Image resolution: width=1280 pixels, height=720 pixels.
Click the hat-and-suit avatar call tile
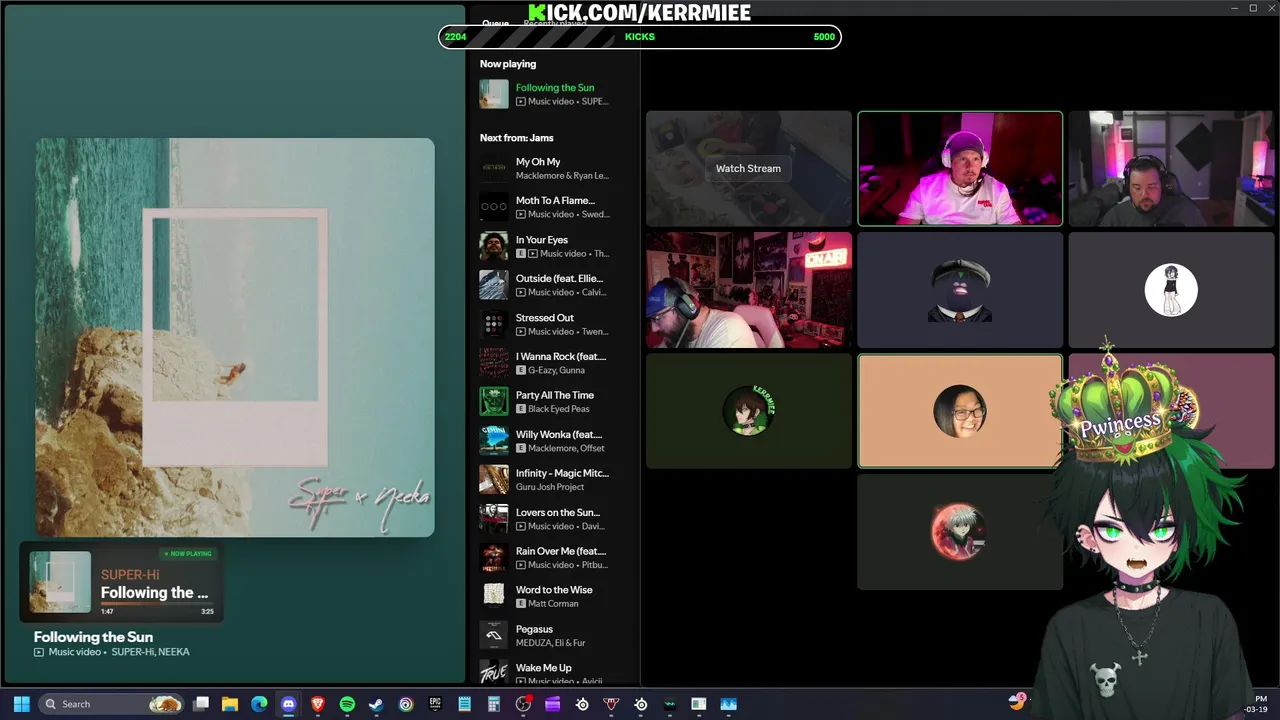coord(960,290)
